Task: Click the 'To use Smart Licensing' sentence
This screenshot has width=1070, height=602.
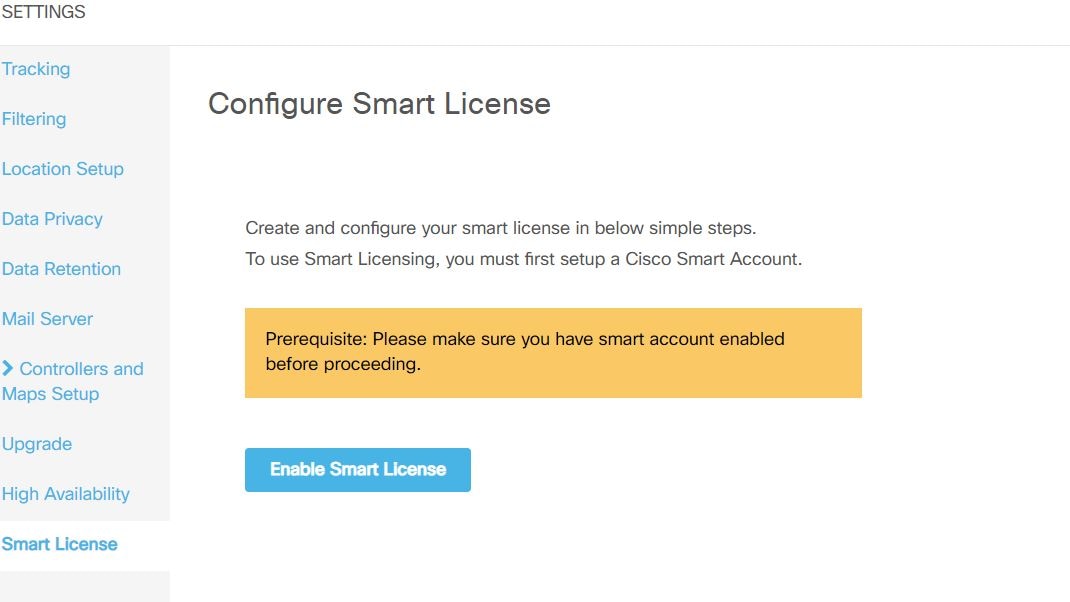Action: point(523,259)
